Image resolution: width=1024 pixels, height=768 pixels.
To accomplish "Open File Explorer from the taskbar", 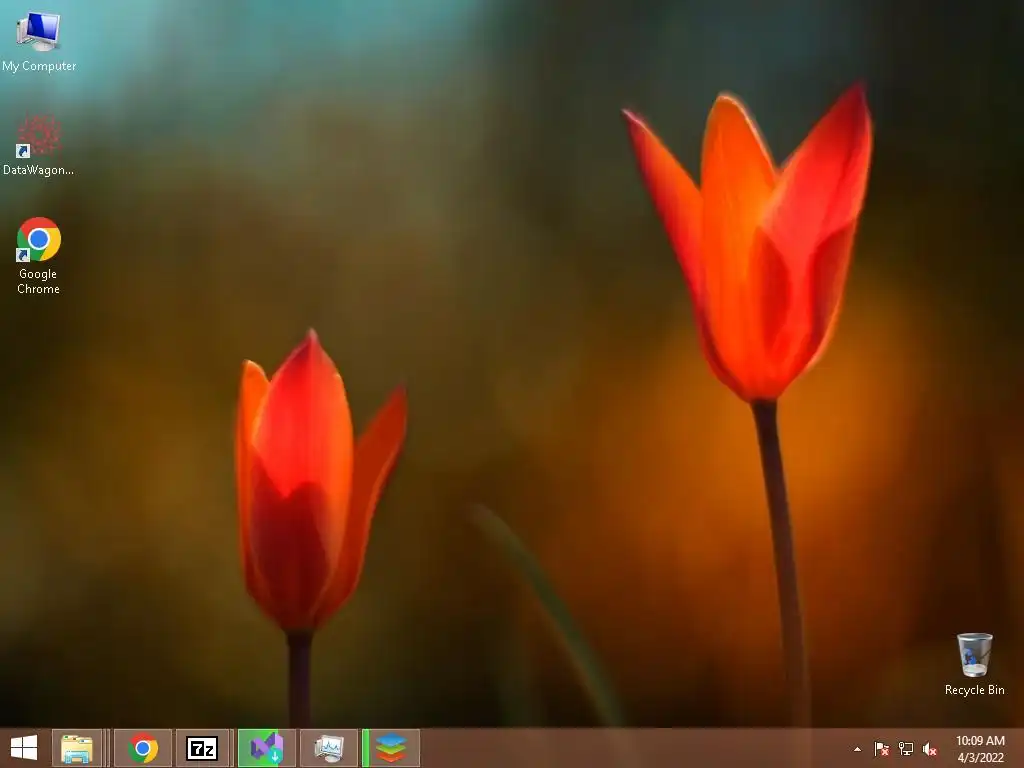I will click(x=76, y=748).
